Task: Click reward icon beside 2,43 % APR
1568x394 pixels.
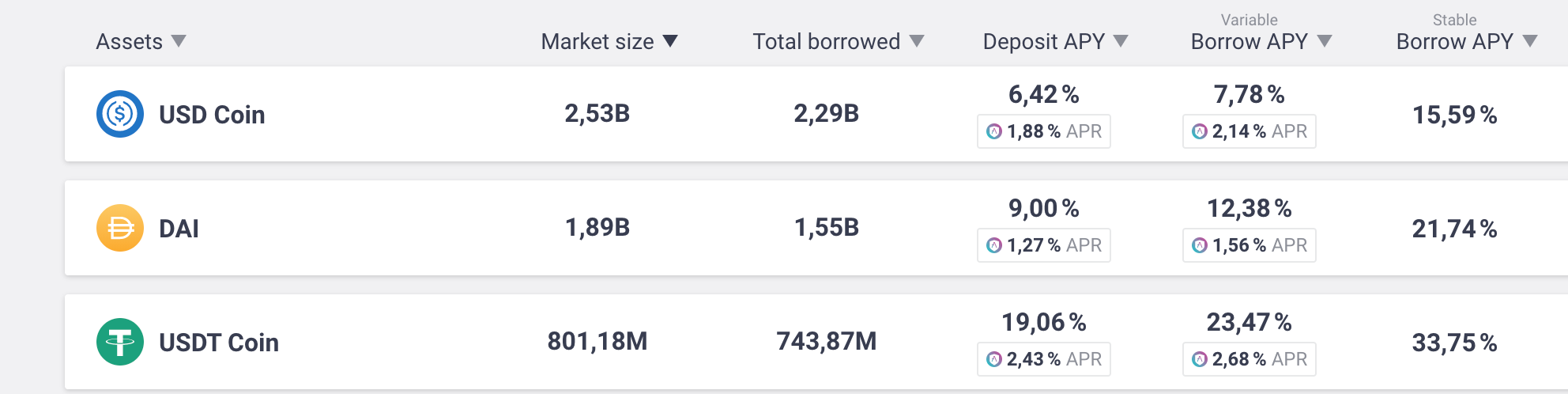Action: tap(994, 359)
